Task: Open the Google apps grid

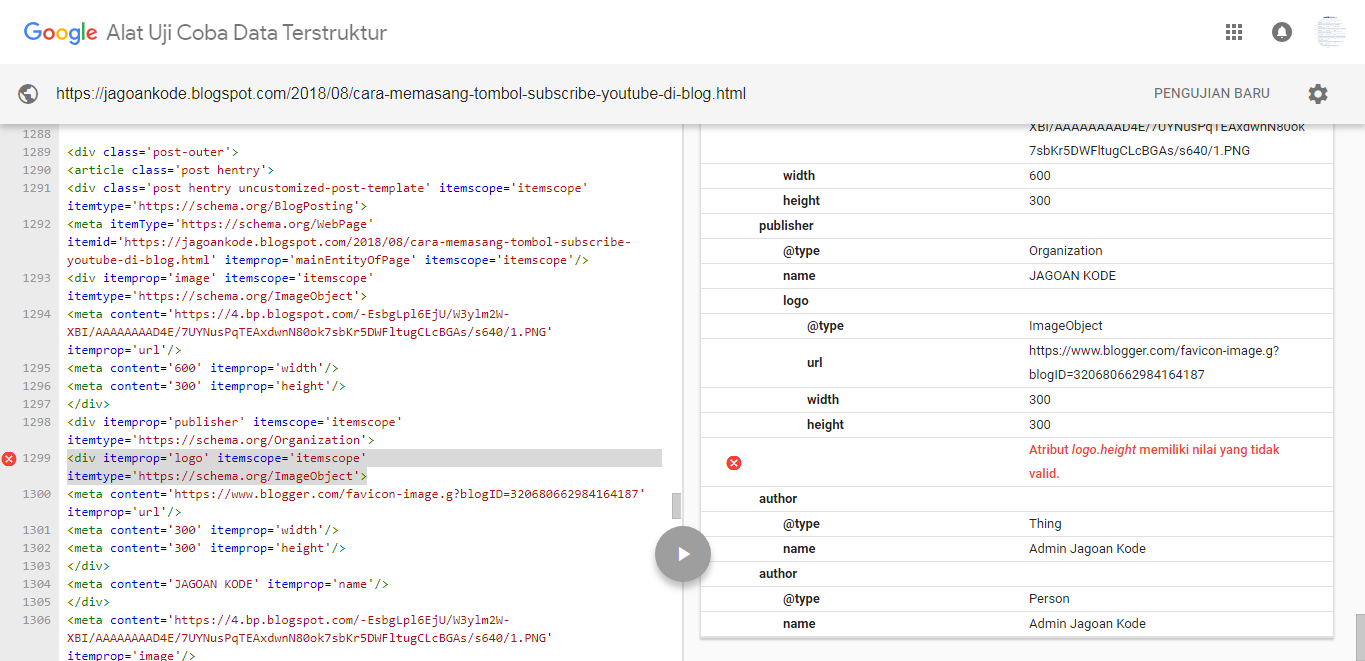Action: 1234,32
